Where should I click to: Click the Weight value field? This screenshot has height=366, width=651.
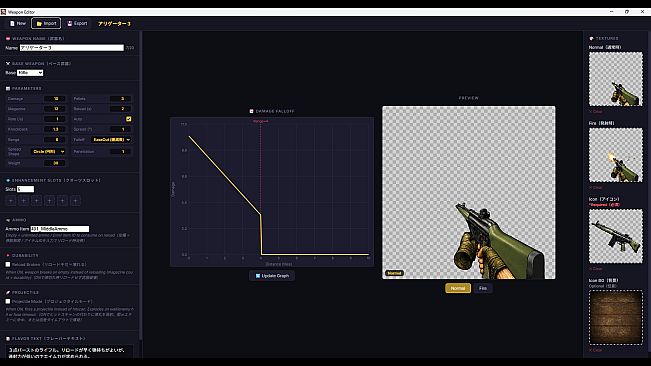[x=54, y=163]
